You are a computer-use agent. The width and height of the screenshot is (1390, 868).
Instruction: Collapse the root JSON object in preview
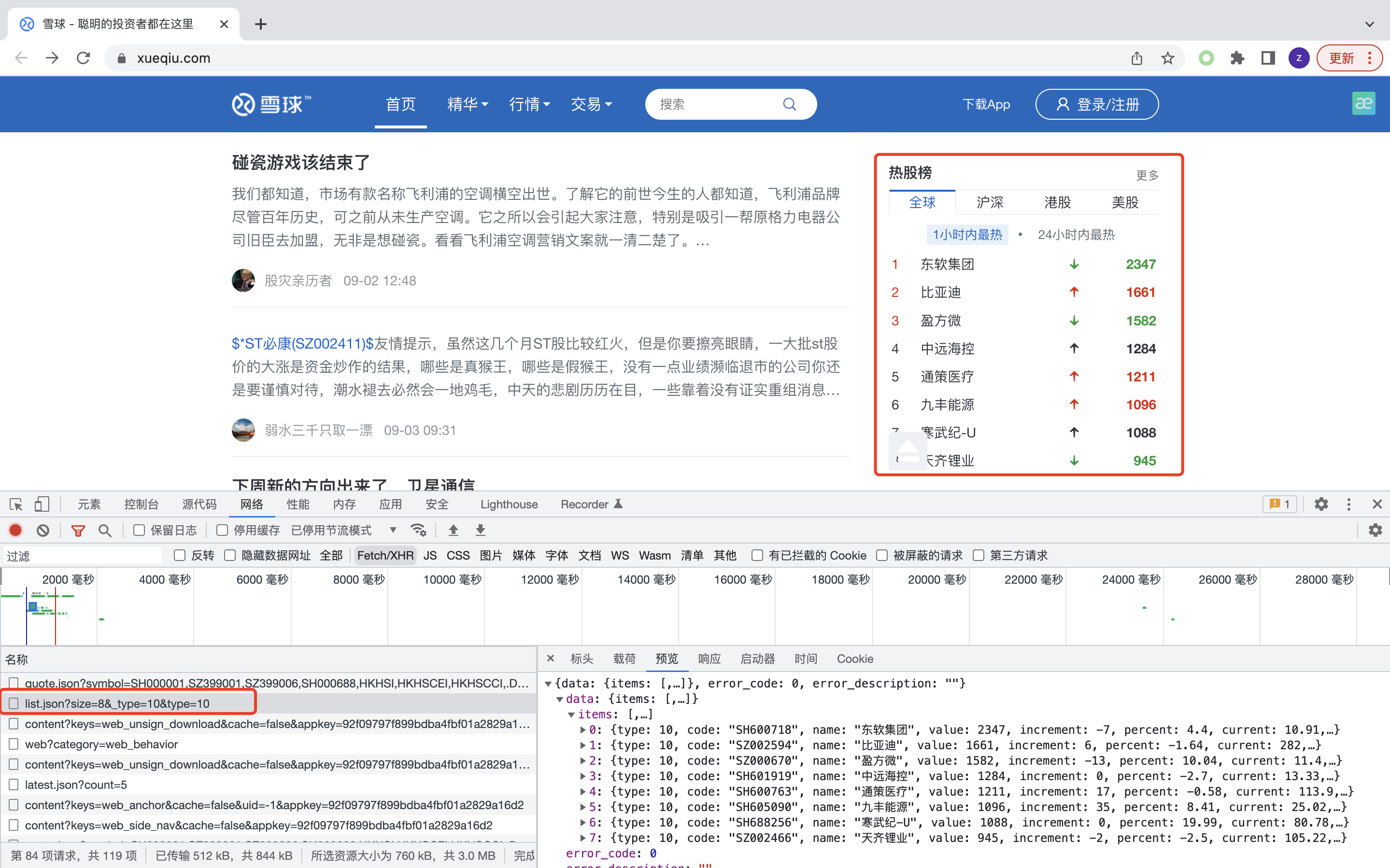tap(548, 684)
